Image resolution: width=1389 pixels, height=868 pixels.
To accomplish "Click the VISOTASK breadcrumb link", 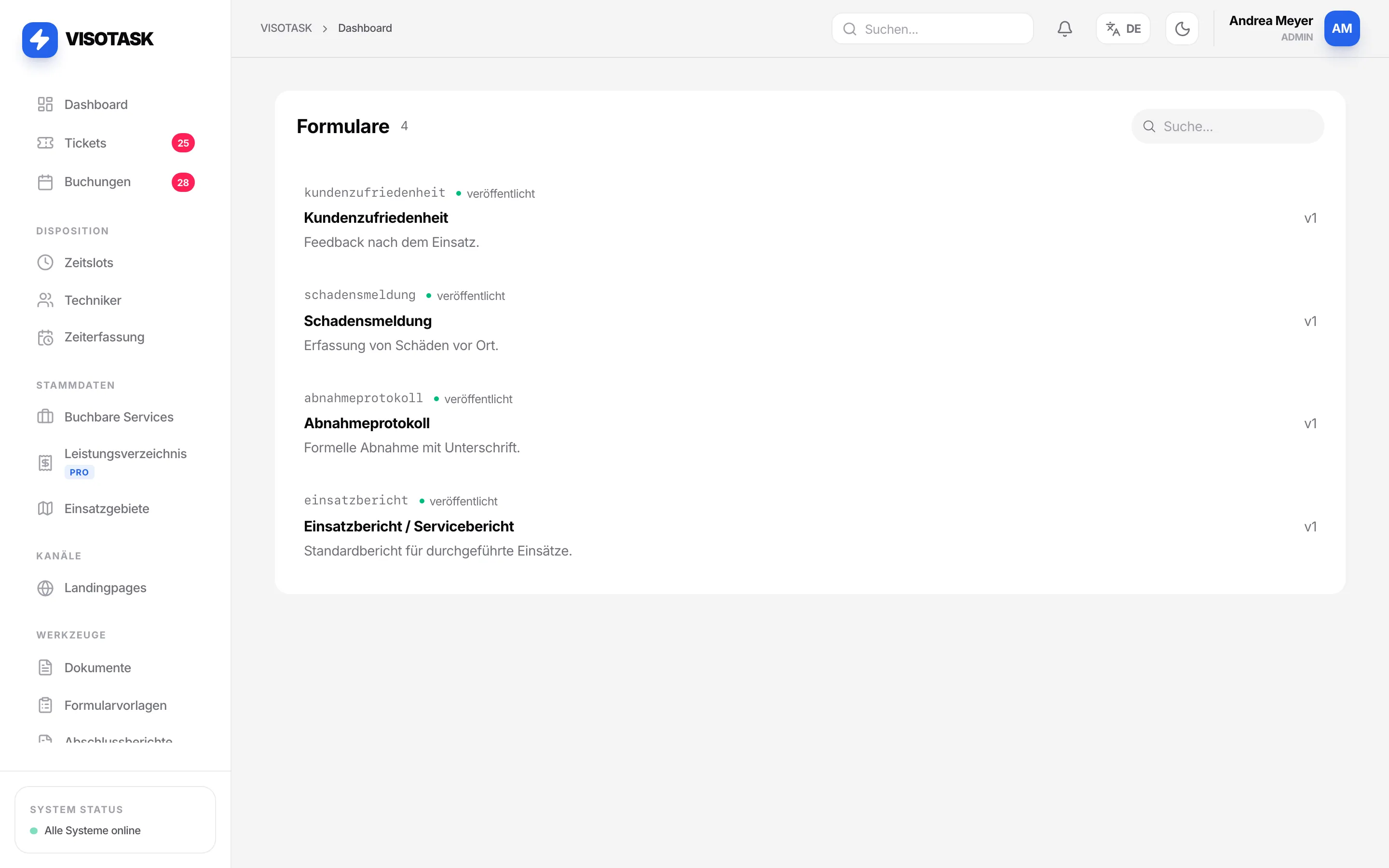I will [x=286, y=28].
